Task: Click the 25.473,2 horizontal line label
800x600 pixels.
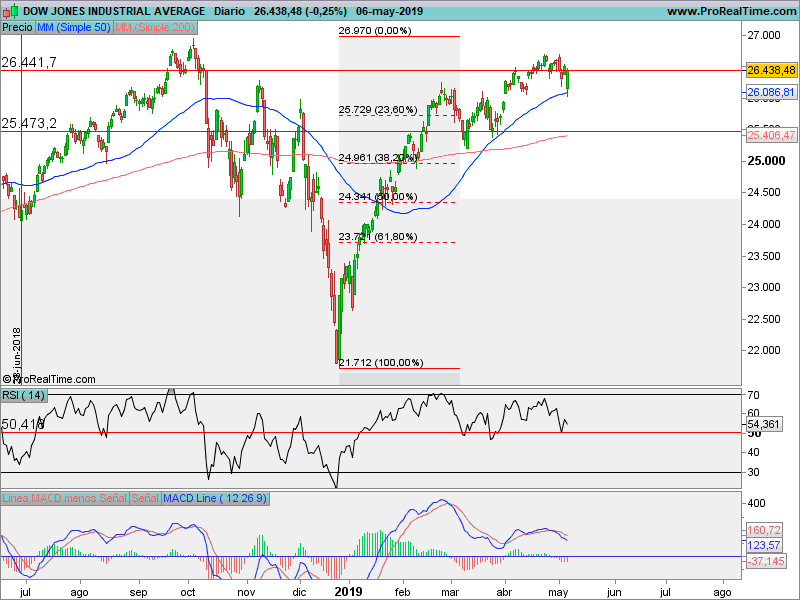Action: 29,123
